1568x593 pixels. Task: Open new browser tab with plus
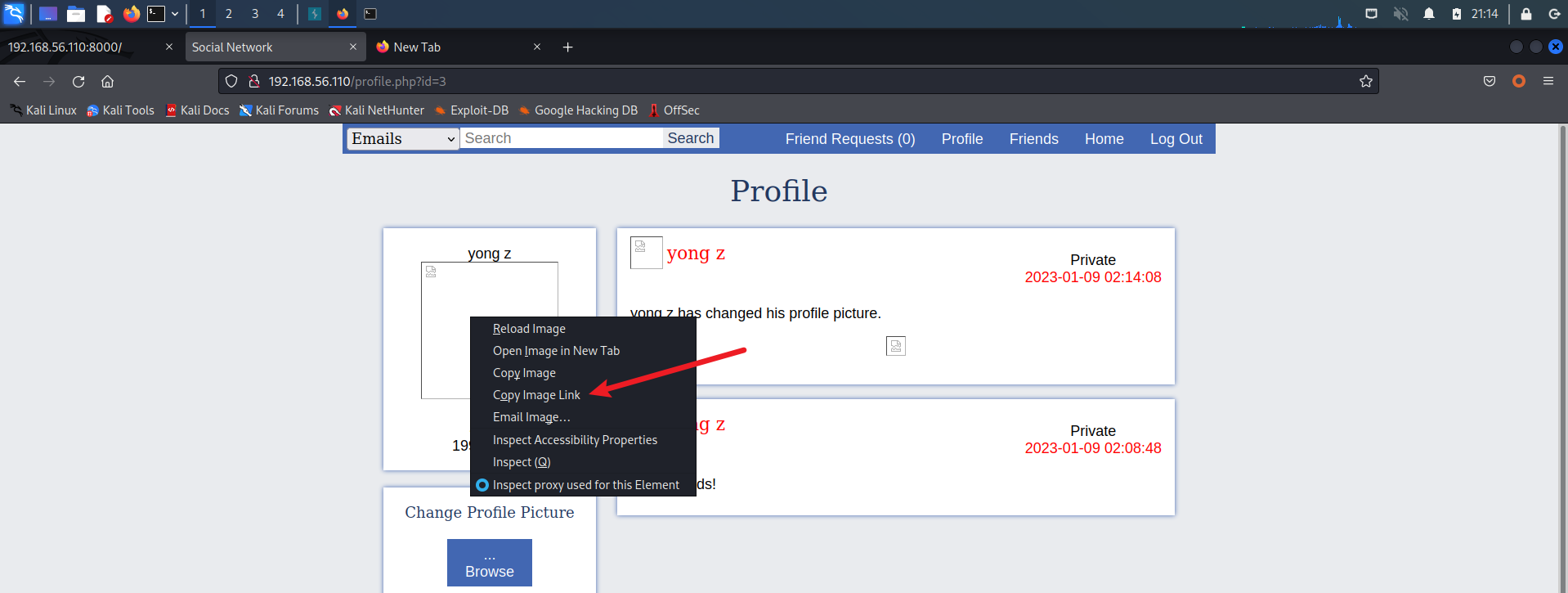pos(567,47)
